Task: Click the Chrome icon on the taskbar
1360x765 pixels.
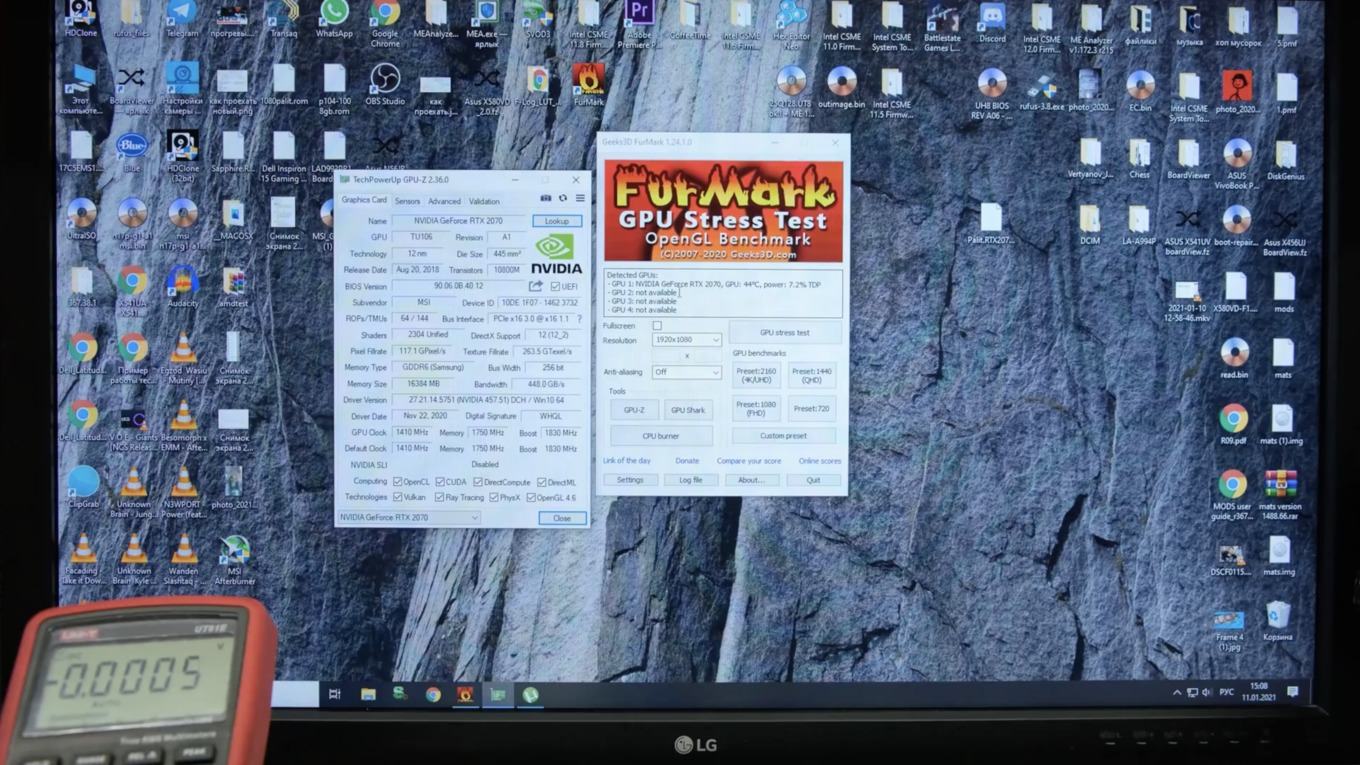Action: point(433,694)
